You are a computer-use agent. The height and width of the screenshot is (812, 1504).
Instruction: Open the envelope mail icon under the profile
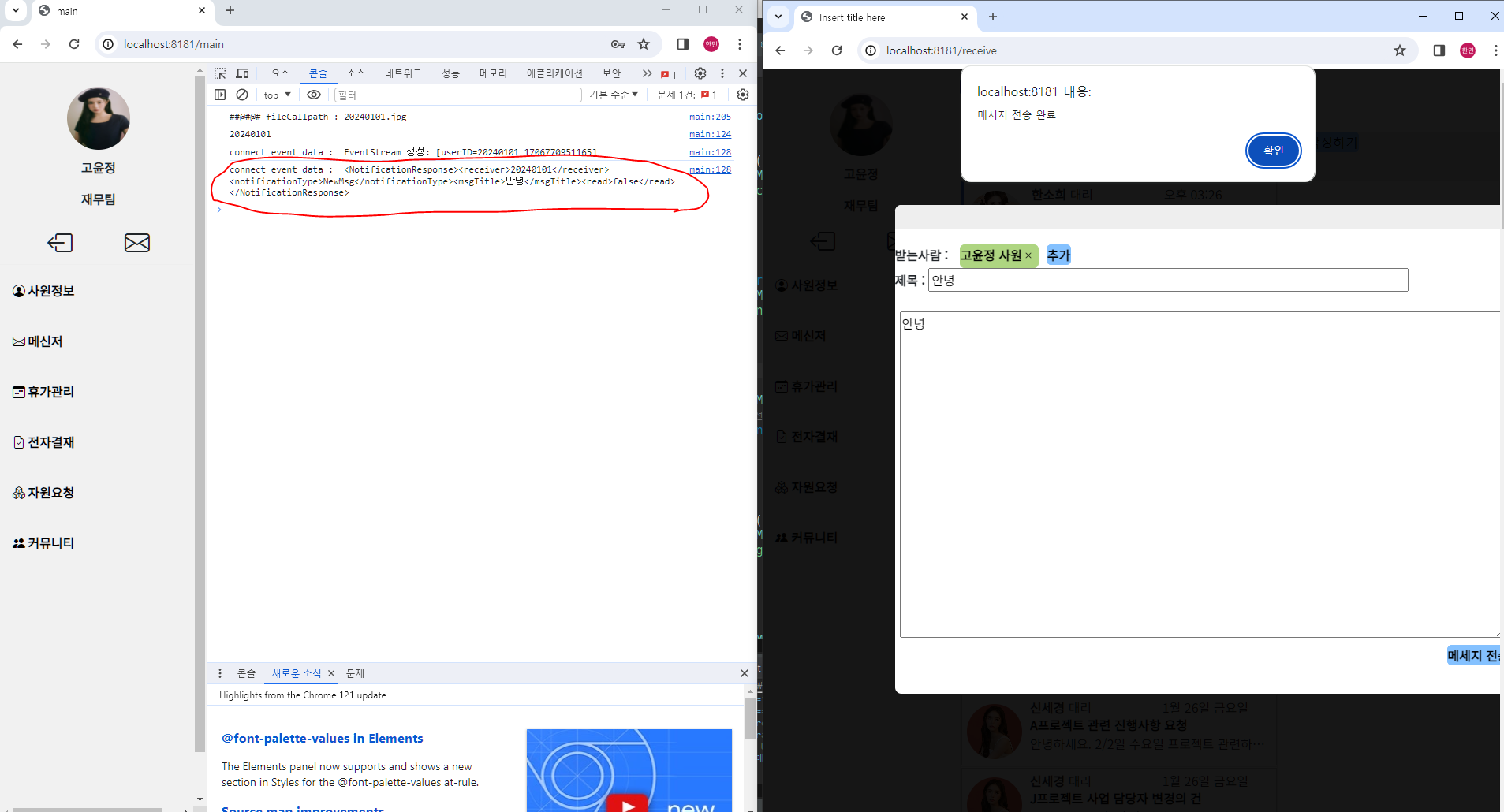(137, 243)
